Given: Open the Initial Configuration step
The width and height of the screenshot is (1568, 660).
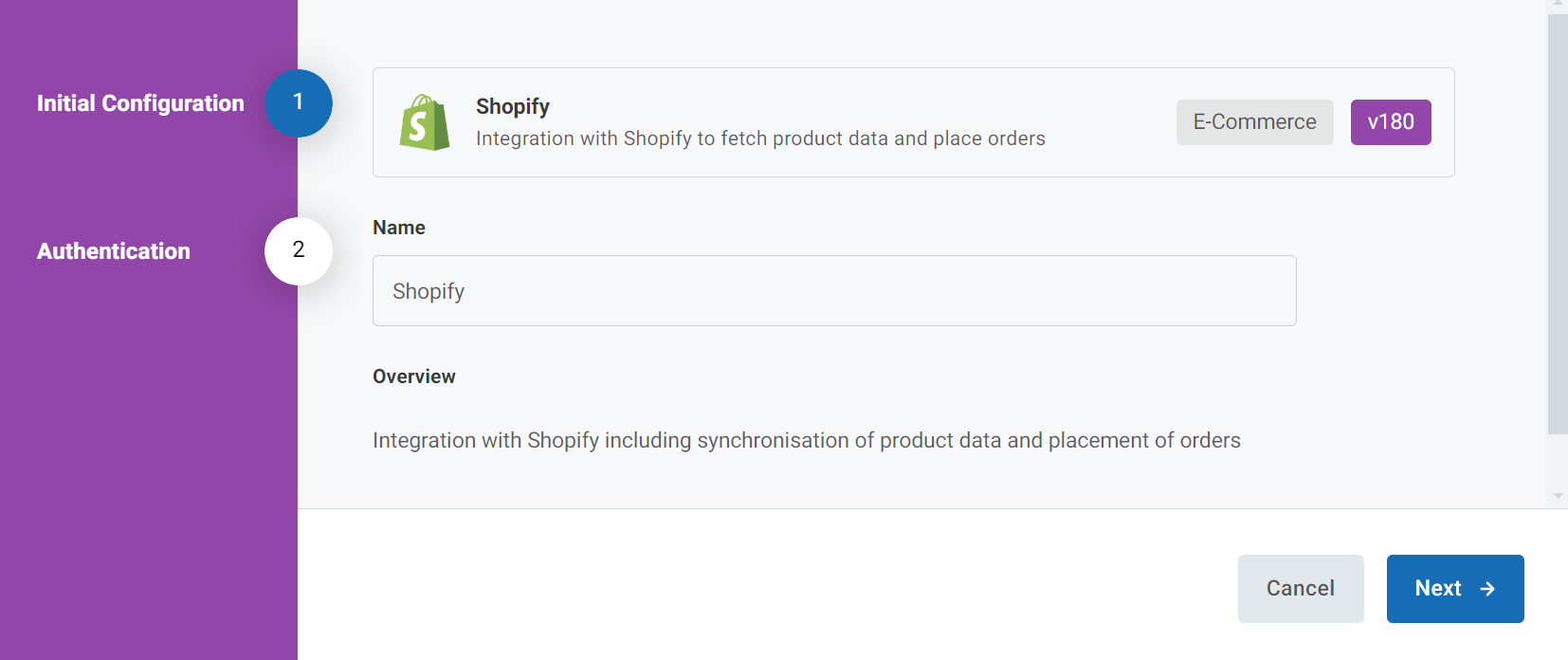Looking at the screenshot, I should 140,103.
